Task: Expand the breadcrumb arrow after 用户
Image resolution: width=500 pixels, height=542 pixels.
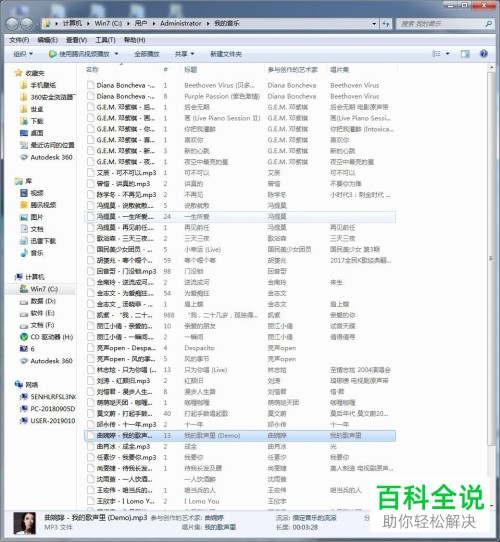Action: [153, 24]
